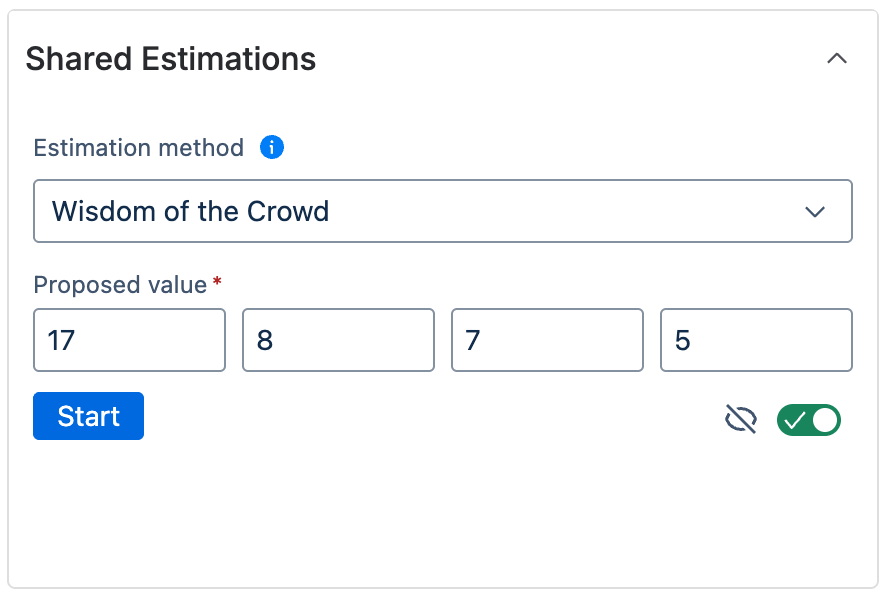Click the Shared Estimations panel title

click(171, 59)
